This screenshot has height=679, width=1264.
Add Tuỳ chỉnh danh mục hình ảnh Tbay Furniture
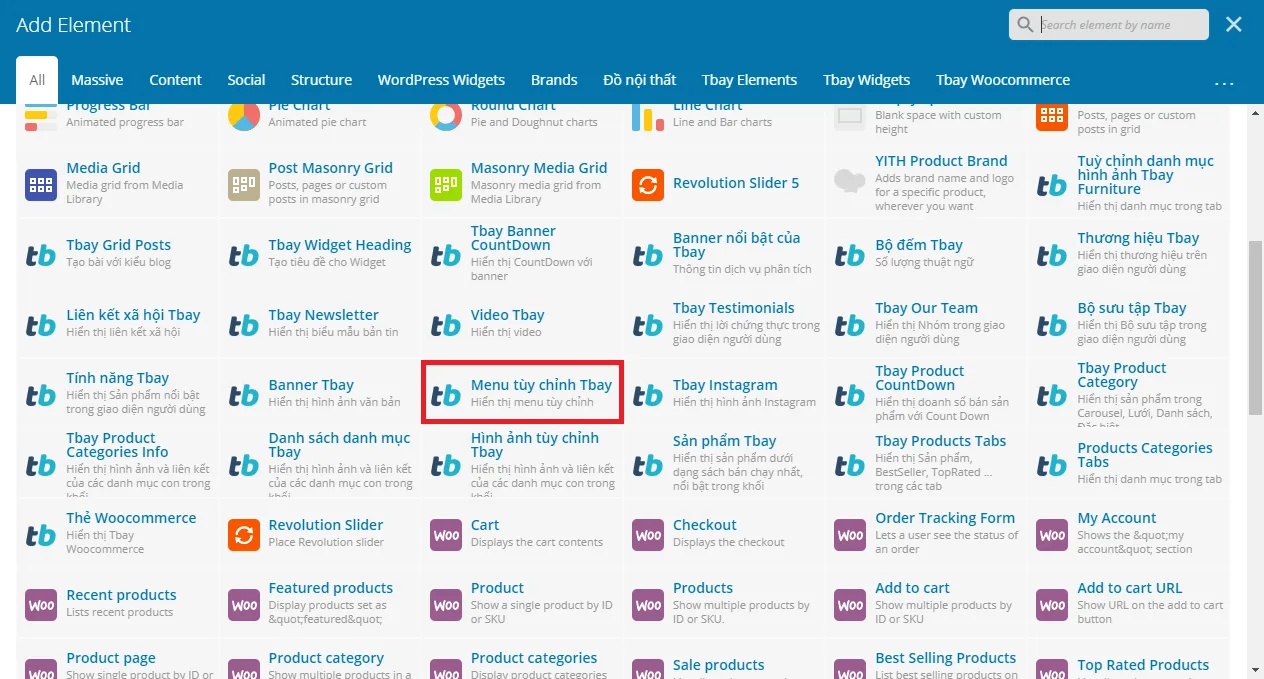(x=1129, y=185)
